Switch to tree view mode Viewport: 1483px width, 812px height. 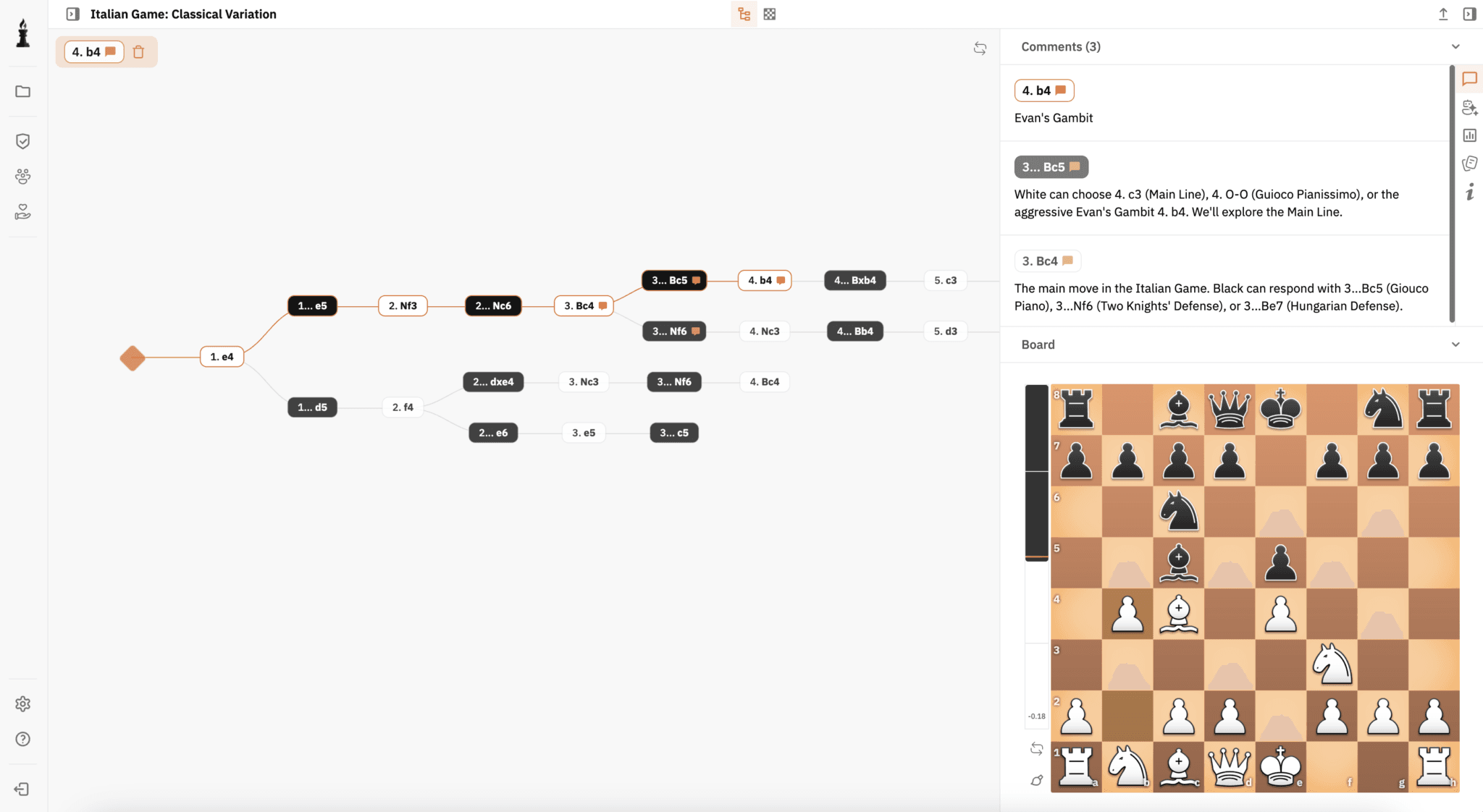click(x=744, y=14)
